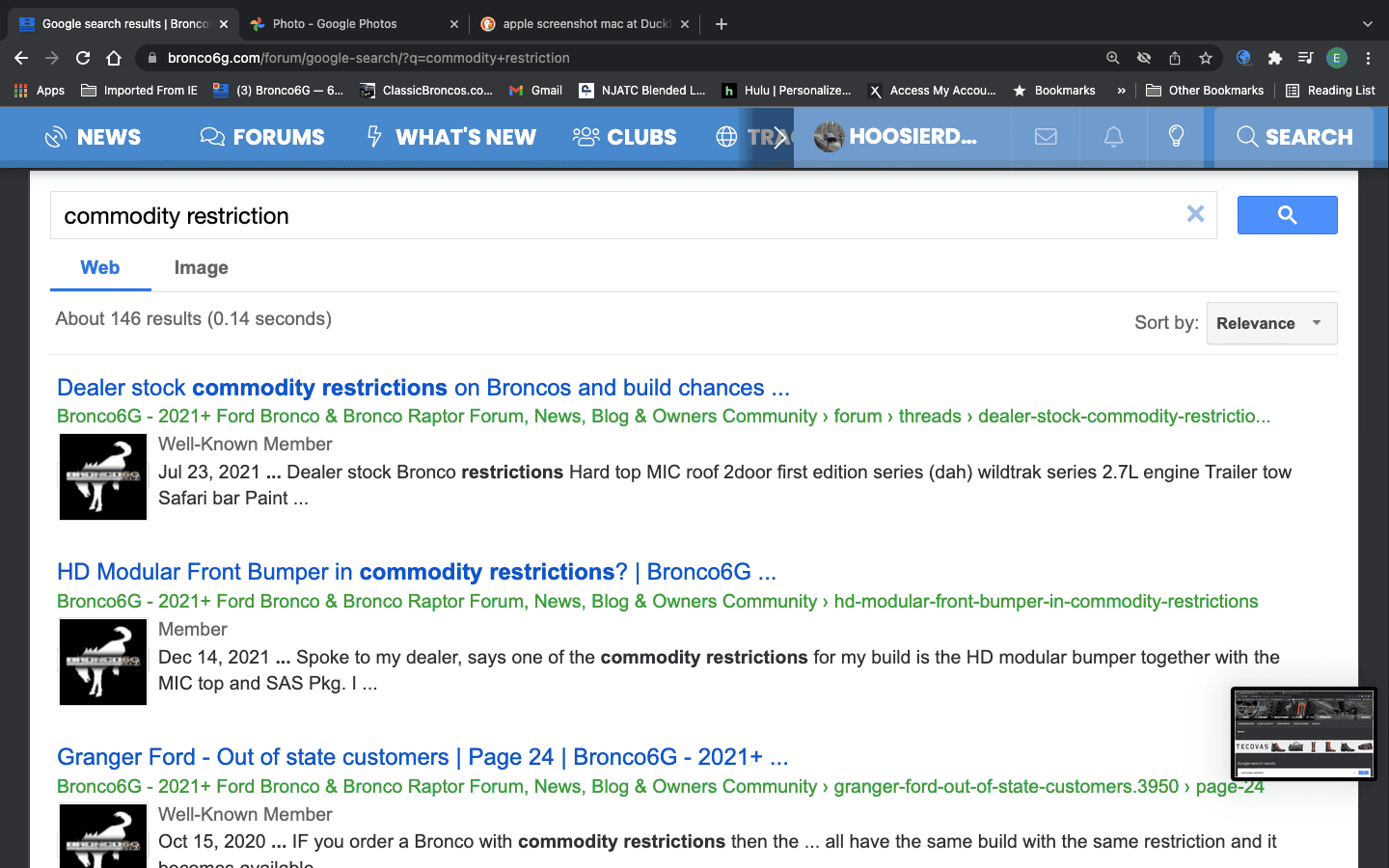
Task: Click the forum SEARCH button
Action: click(1294, 137)
